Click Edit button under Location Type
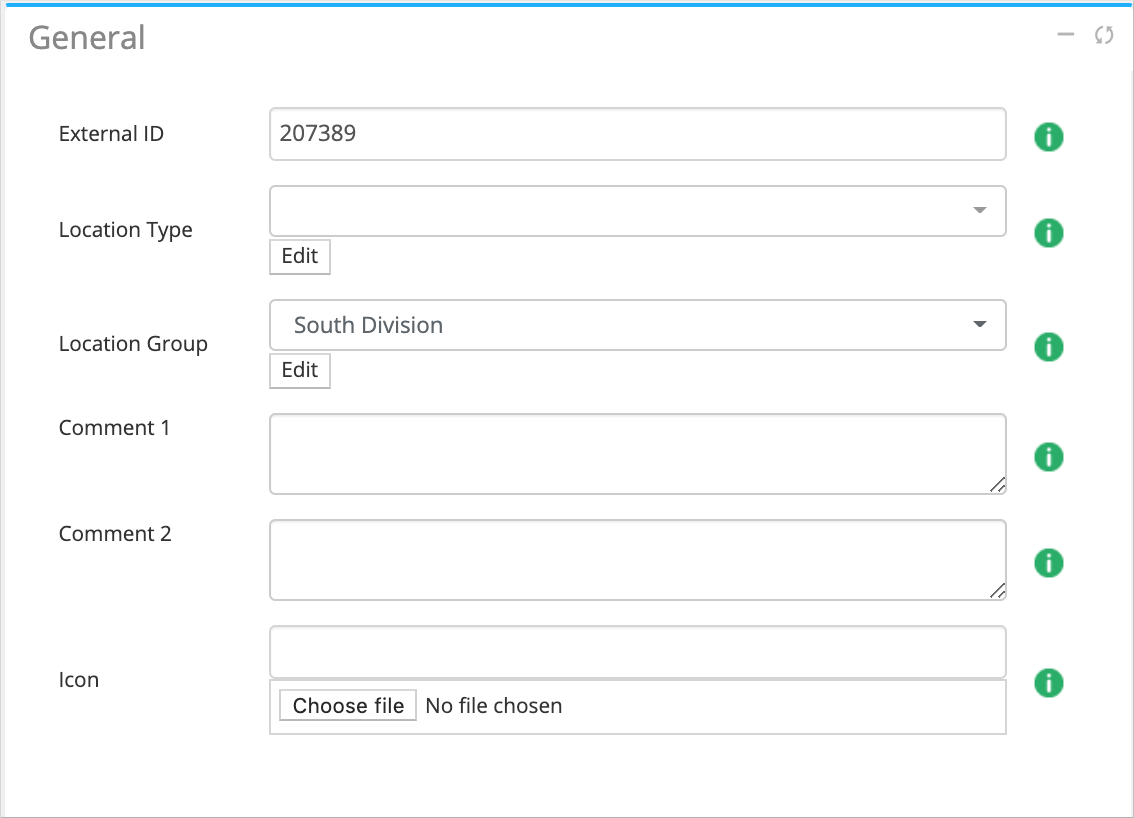Viewport: 1134px width, 818px height. coord(299,256)
